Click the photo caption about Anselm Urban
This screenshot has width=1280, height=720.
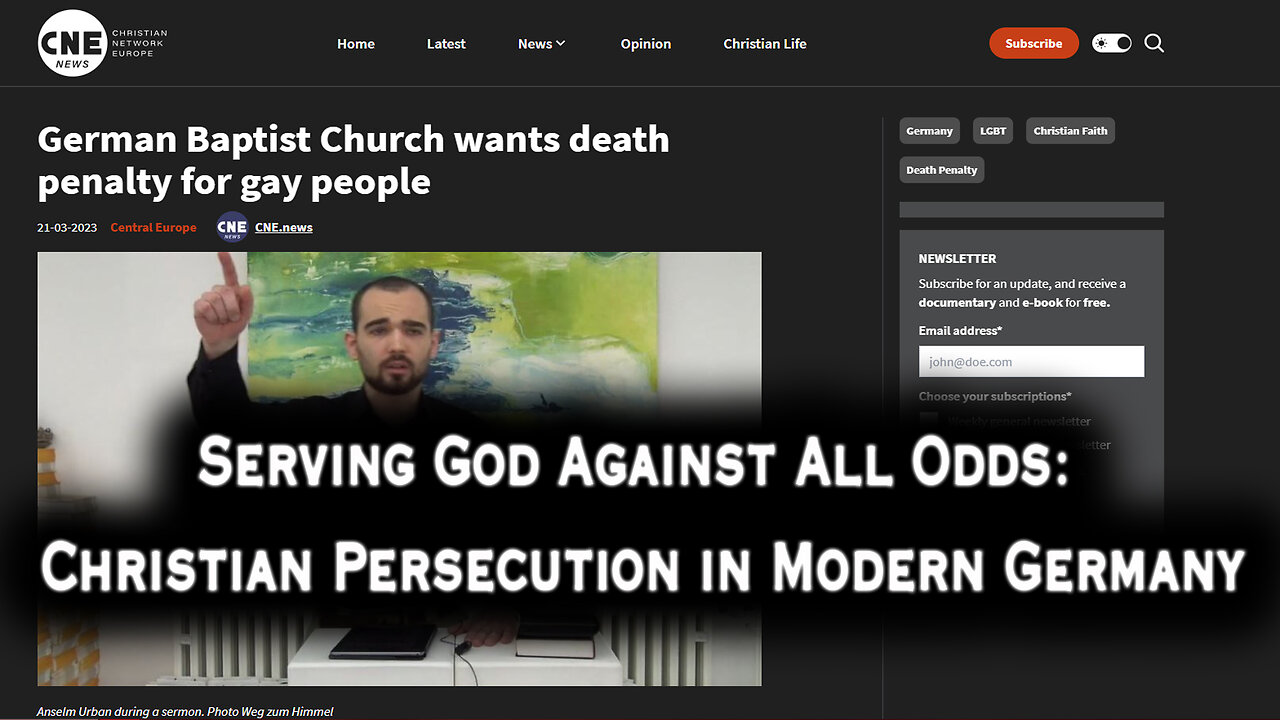(x=185, y=712)
